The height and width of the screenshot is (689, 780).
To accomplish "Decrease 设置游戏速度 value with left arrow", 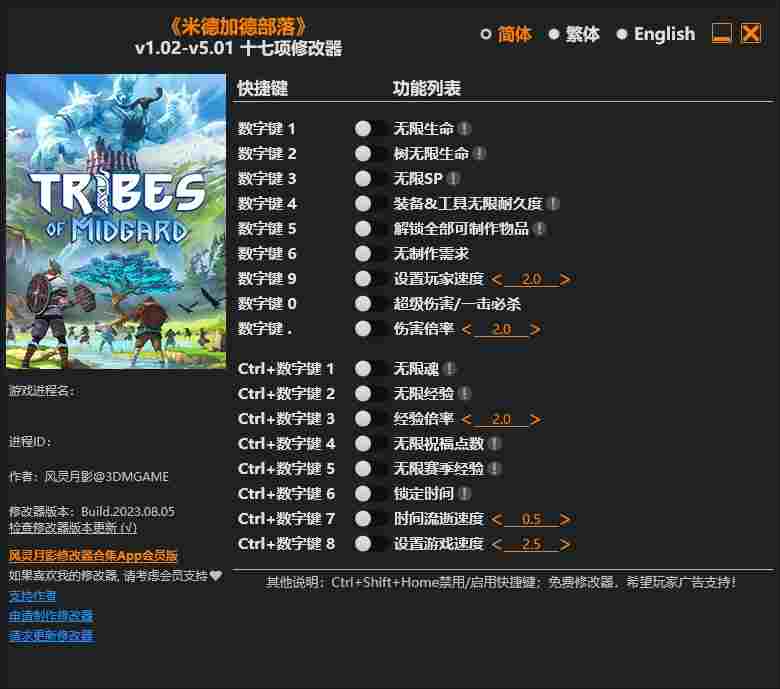I will tap(496, 544).
